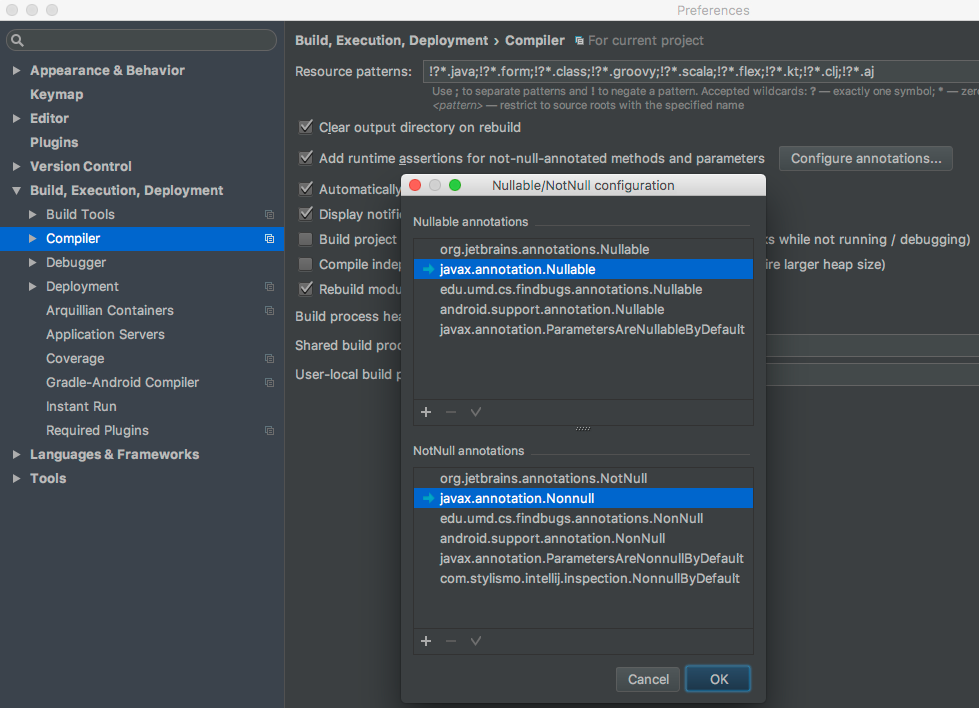Expand Appearance & Behavior section

pyautogui.click(x=17, y=71)
